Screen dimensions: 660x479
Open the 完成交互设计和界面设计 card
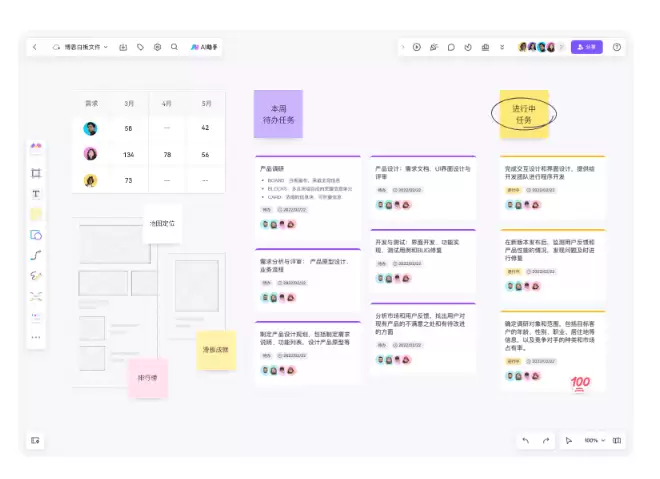pyautogui.click(x=553, y=188)
